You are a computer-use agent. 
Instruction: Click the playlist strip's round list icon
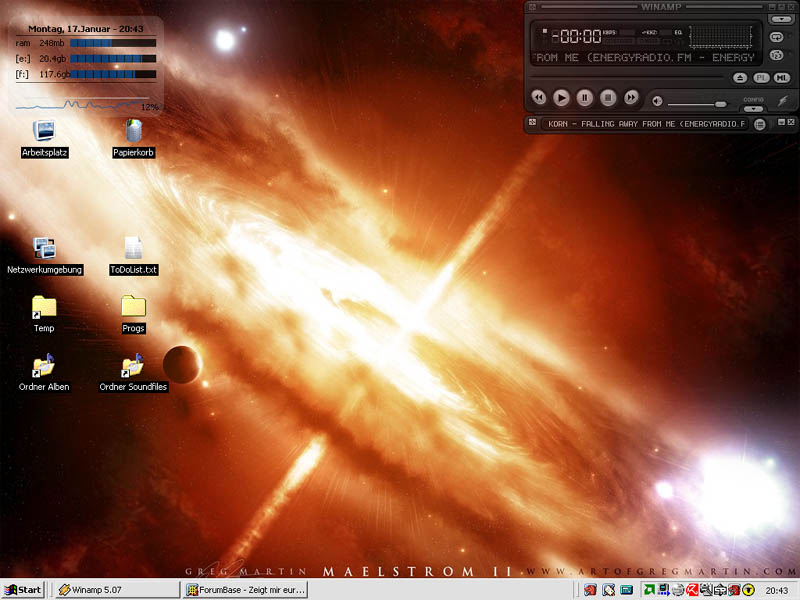760,124
